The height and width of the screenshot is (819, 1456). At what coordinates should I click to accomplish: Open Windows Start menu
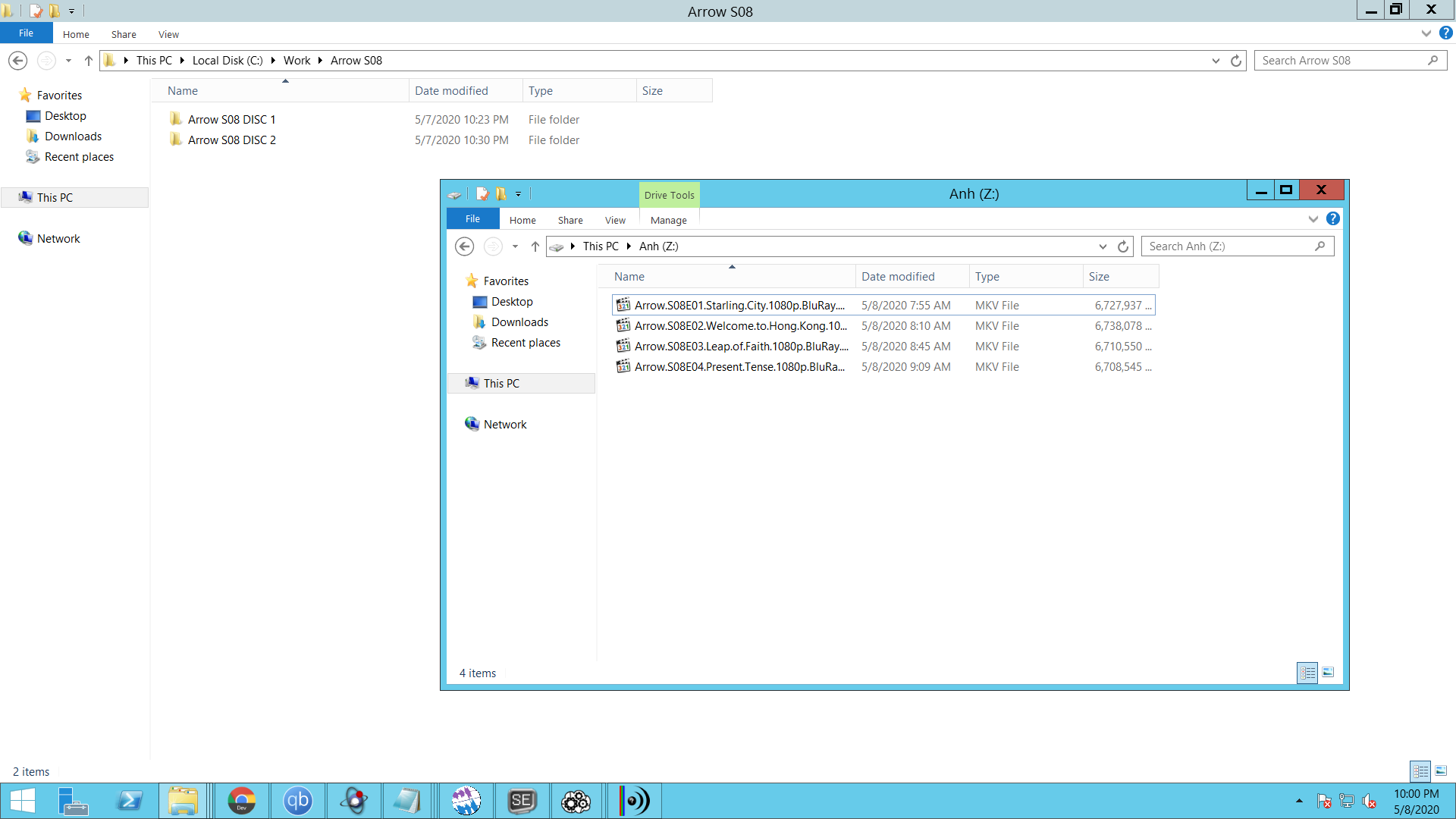tap(22, 801)
